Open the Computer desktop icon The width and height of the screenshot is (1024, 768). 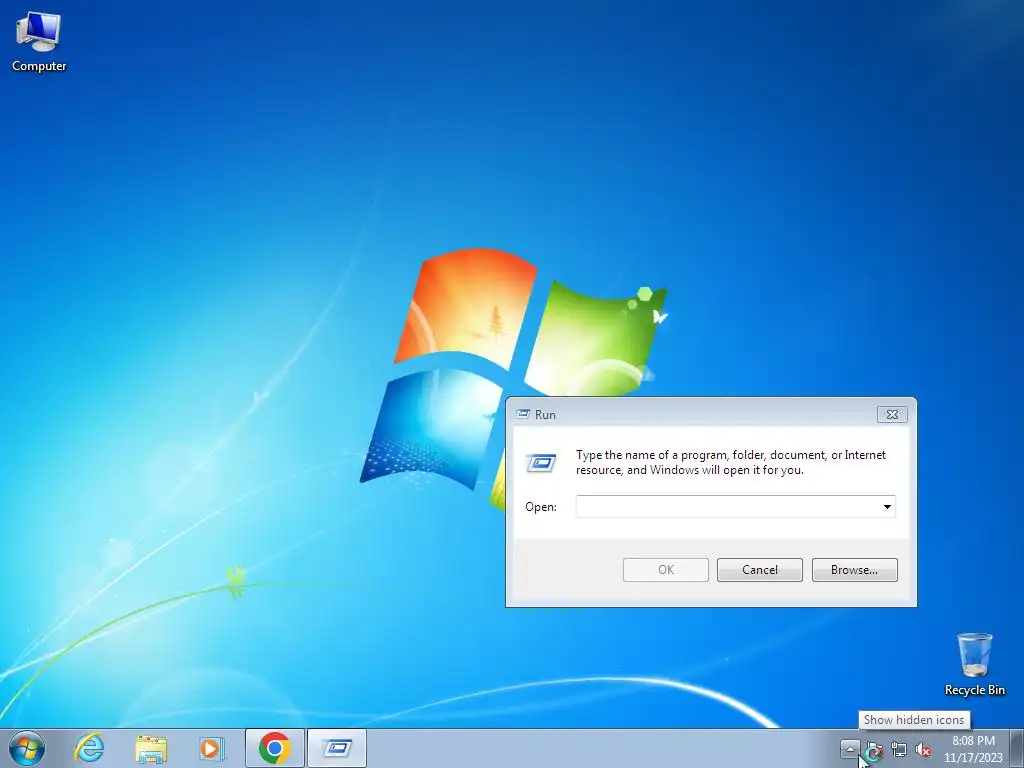pos(39,42)
